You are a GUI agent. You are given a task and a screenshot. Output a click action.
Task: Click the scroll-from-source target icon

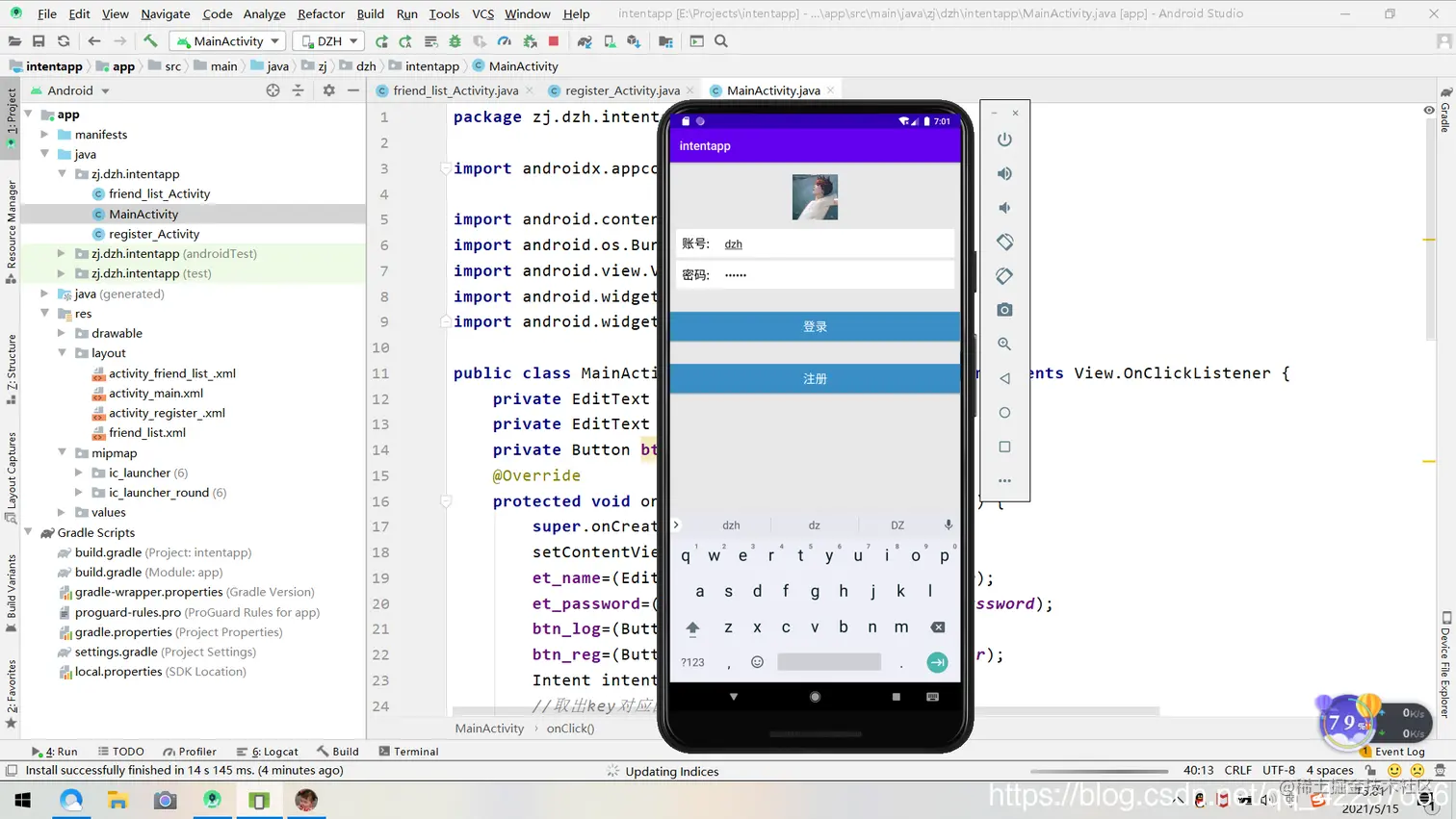point(273,90)
